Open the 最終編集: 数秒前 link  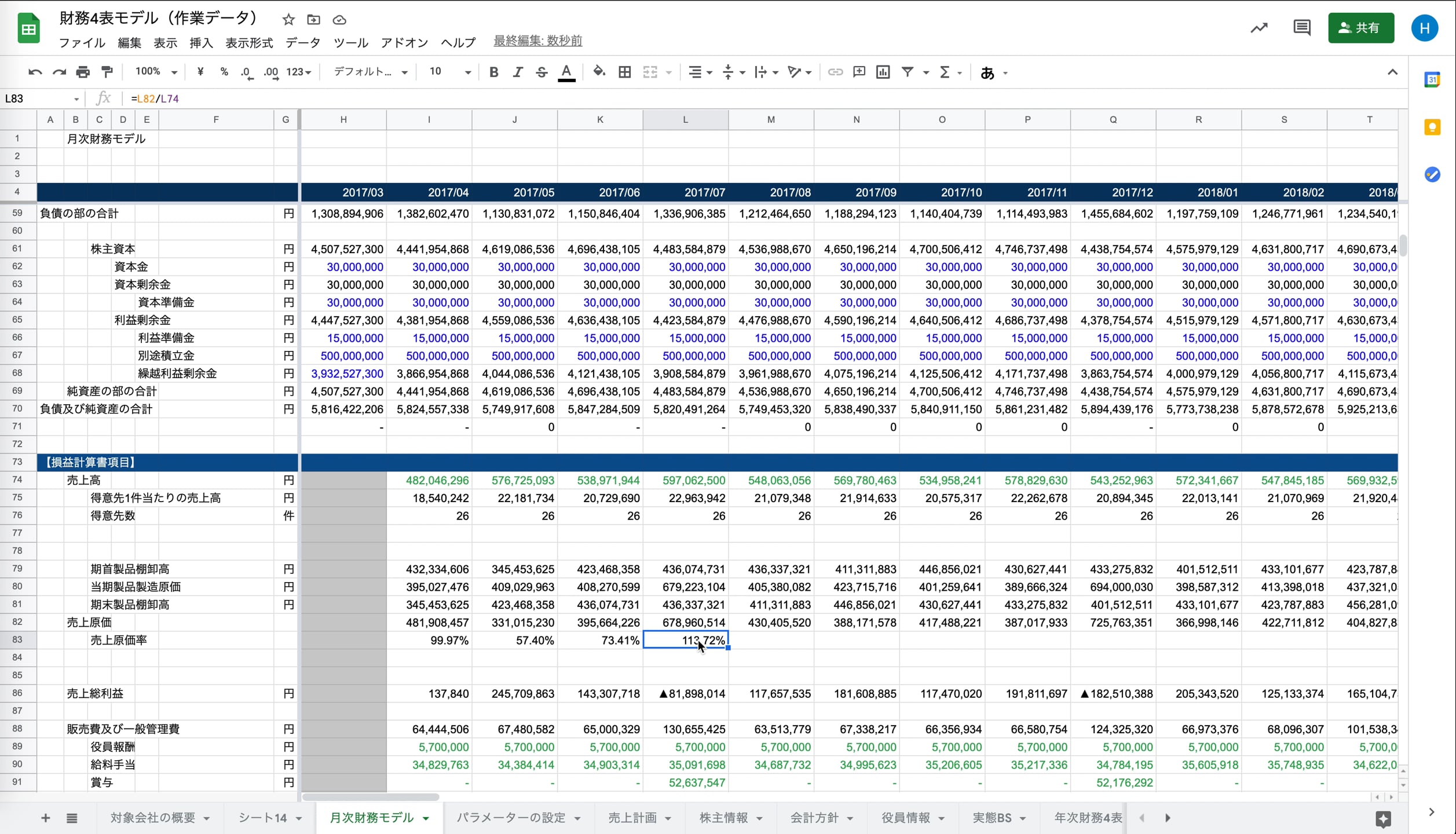pyautogui.click(x=537, y=41)
